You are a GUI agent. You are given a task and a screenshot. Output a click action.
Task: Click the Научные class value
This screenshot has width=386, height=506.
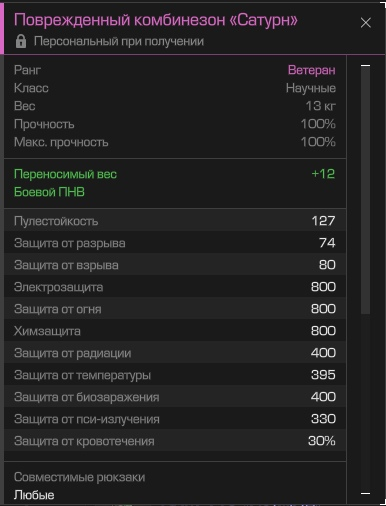[311, 88]
